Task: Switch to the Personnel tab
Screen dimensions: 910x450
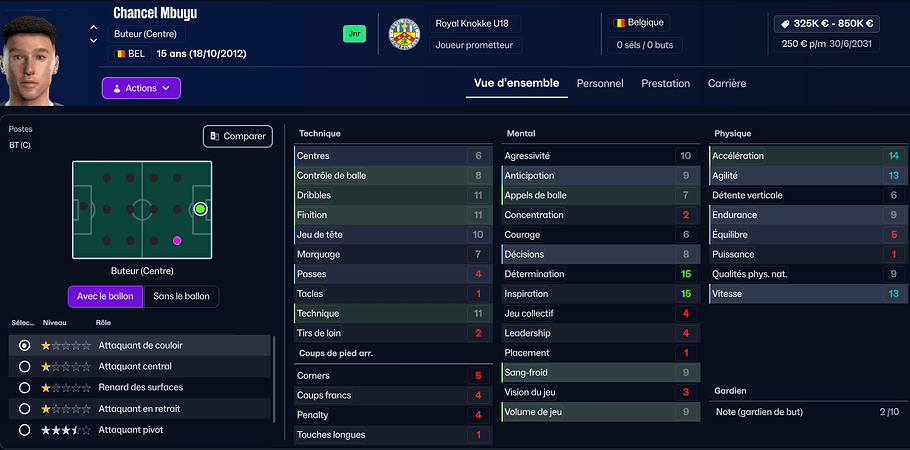Action: click(x=600, y=84)
